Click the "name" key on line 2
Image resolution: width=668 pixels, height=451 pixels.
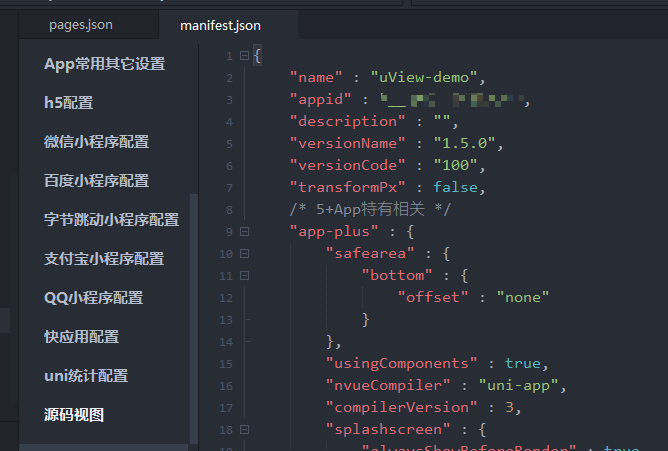(316, 78)
